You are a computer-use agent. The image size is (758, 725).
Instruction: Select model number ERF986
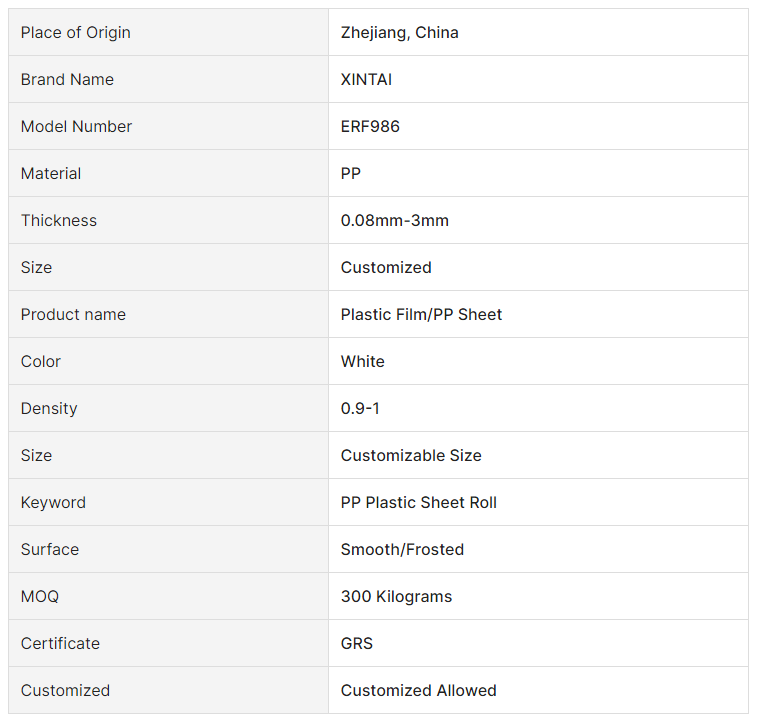370,127
